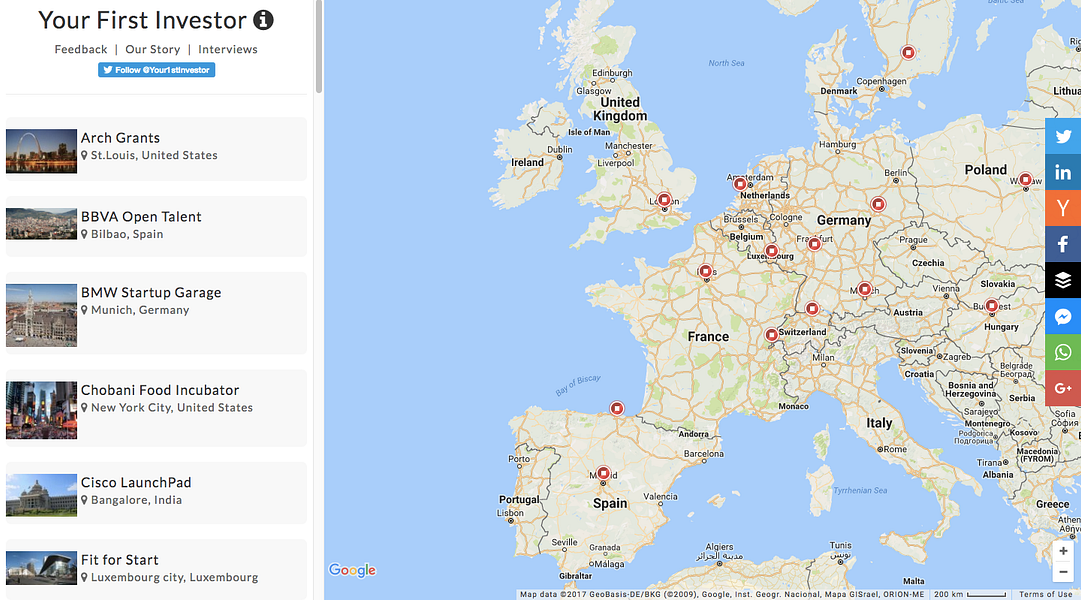Click the St.Louis, United States location text

point(154,155)
